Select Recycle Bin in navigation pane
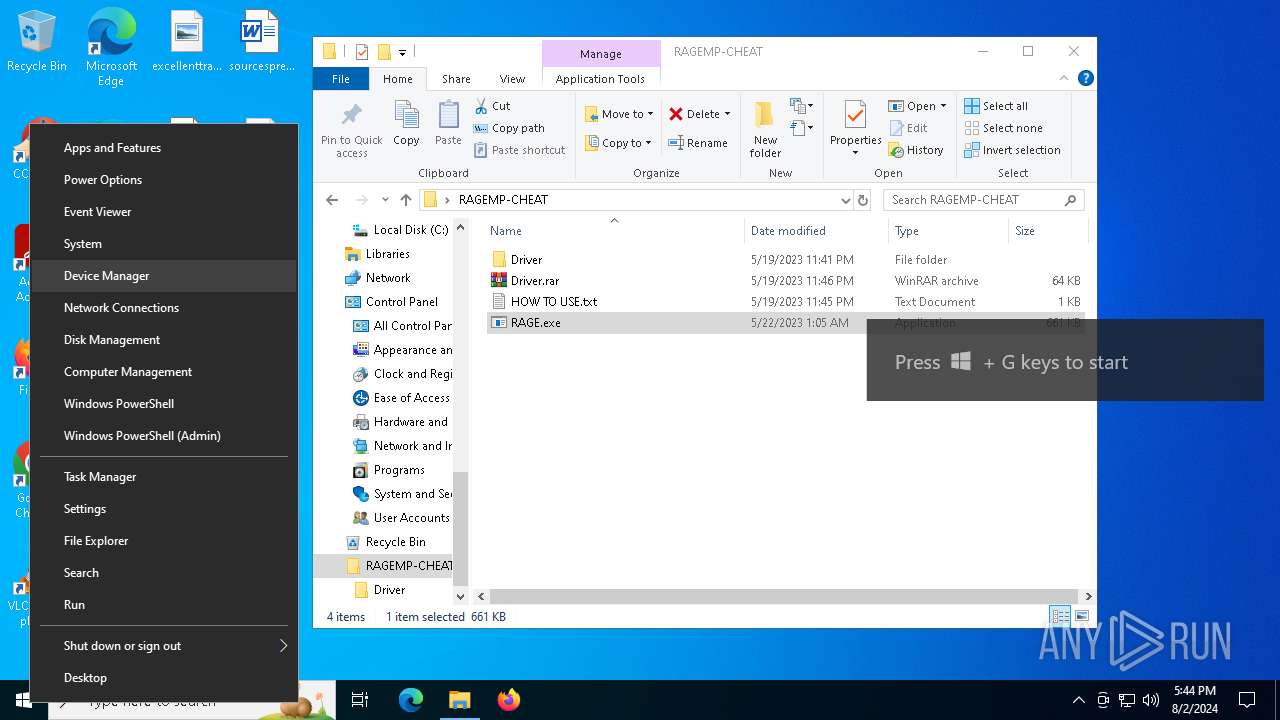The image size is (1280, 720). click(385, 542)
